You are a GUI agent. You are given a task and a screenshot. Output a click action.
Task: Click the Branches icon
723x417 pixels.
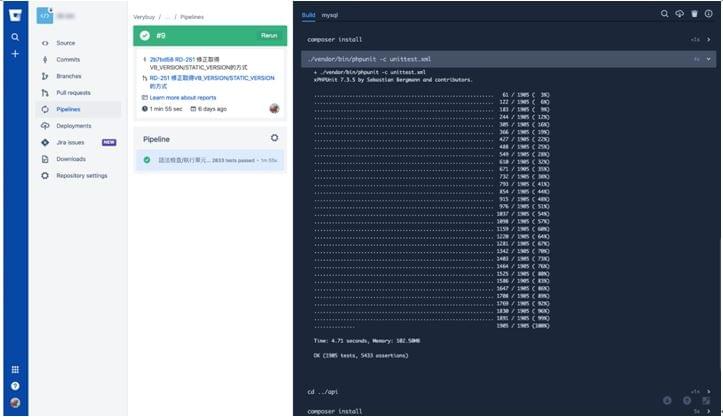[x=45, y=76]
